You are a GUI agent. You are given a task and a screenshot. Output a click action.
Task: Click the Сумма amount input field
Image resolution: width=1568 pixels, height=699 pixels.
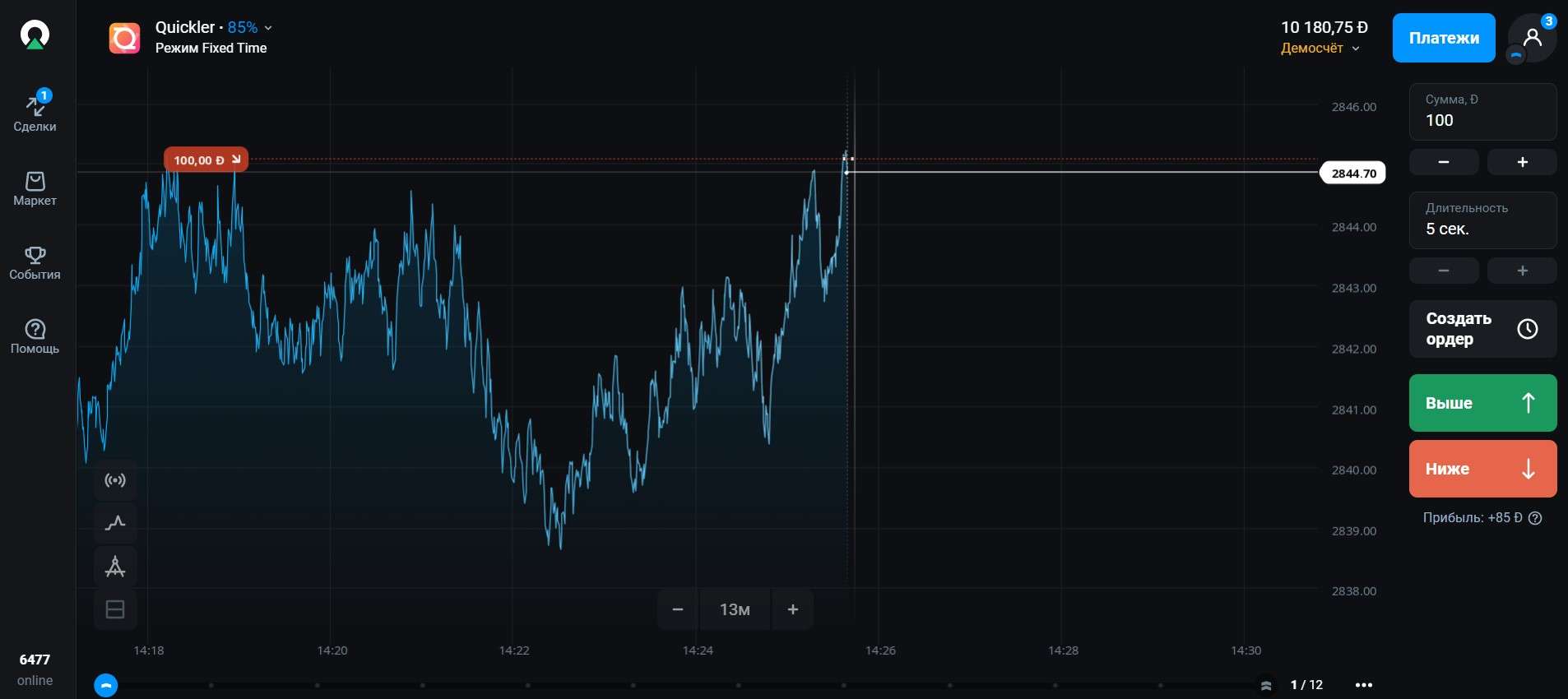click(1482, 112)
